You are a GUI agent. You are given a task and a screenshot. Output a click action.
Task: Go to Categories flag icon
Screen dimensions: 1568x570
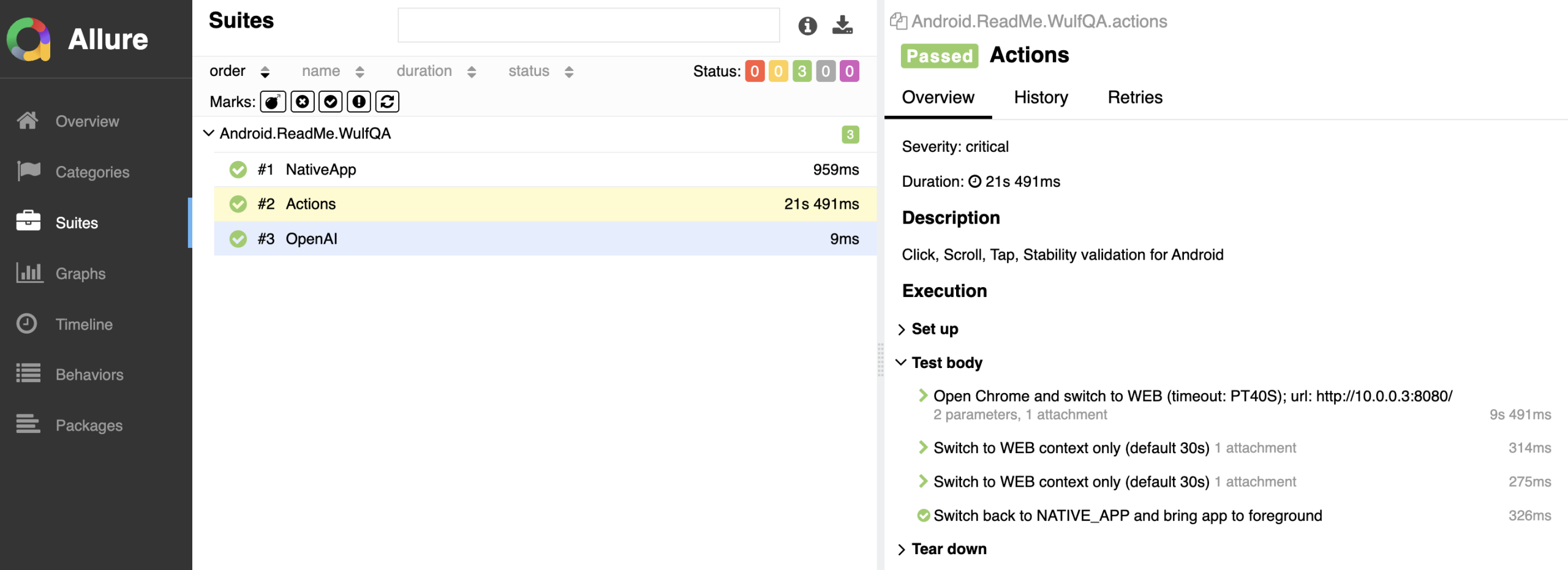click(x=29, y=171)
